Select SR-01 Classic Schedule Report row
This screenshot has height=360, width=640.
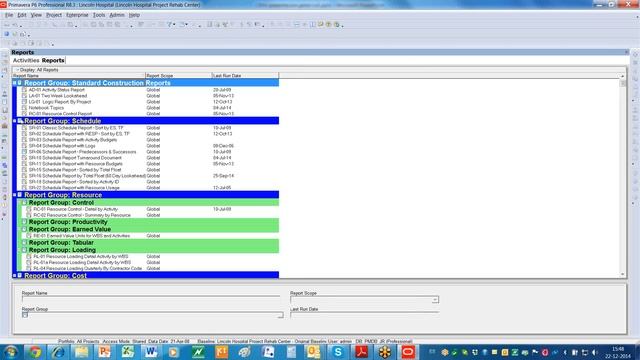(149, 128)
